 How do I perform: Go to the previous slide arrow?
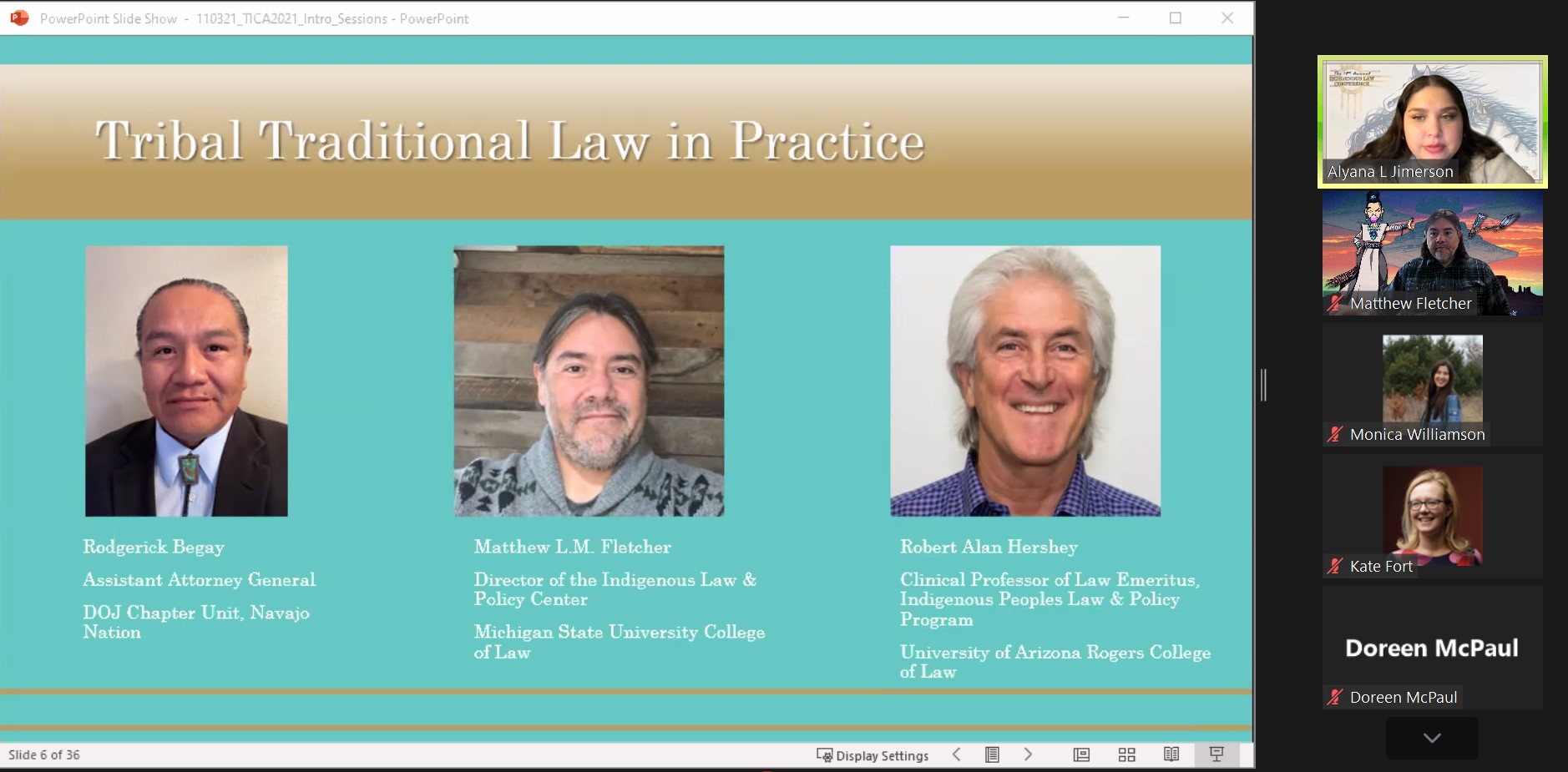click(x=957, y=754)
